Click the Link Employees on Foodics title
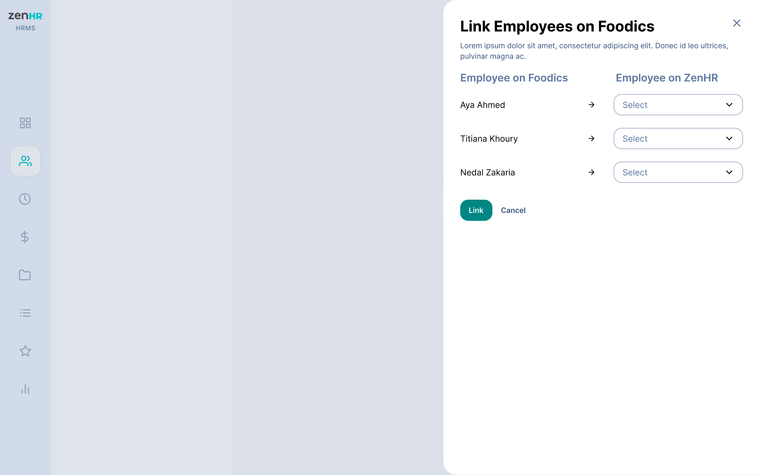This screenshot has height=475, width=760. coord(557,26)
